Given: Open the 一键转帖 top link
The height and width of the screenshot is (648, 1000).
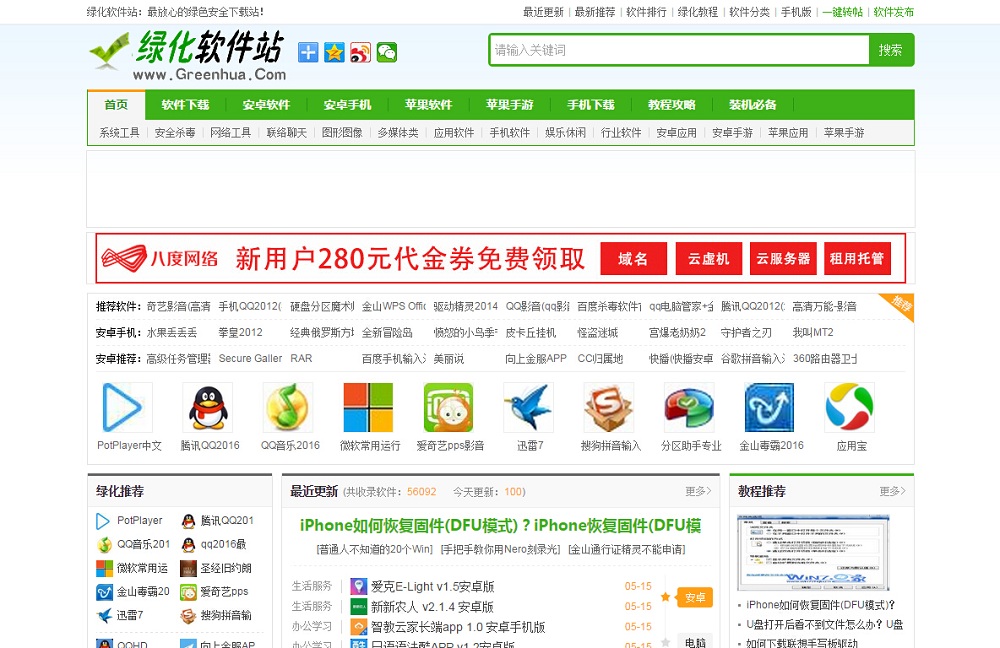Looking at the screenshot, I should pyautogui.click(x=842, y=12).
